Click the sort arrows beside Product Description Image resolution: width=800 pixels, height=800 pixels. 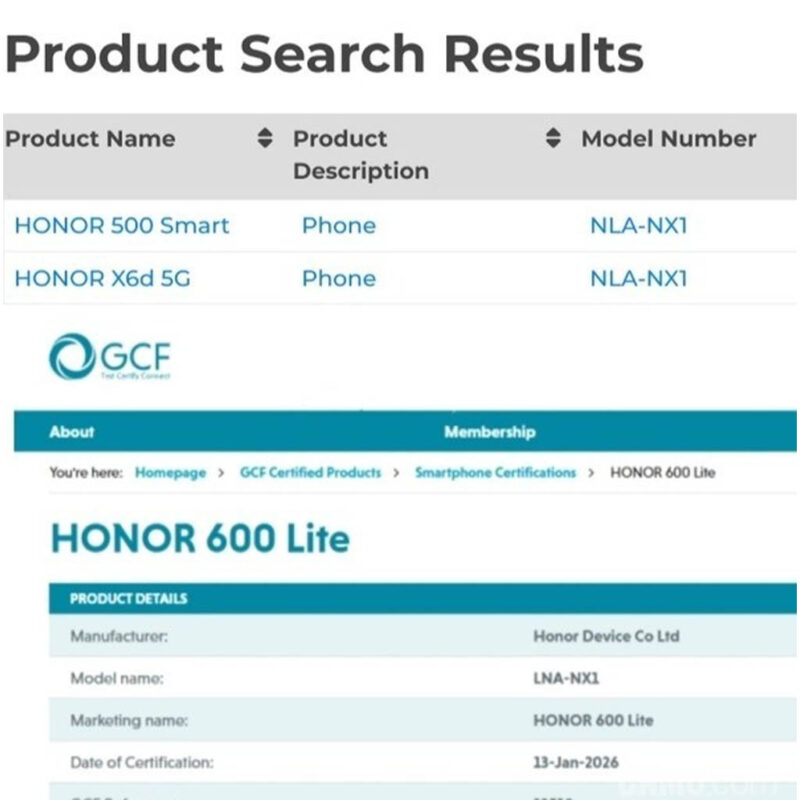(x=552, y=139)
